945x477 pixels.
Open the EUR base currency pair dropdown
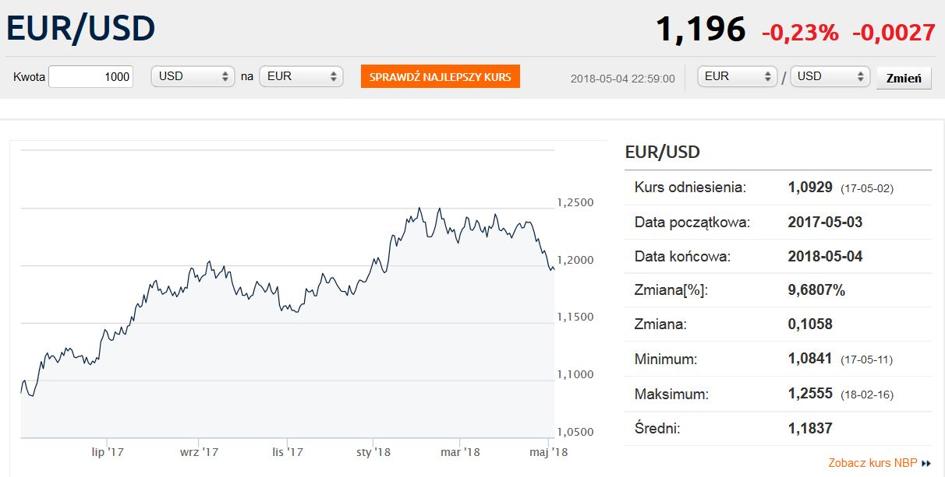point(737,77)
